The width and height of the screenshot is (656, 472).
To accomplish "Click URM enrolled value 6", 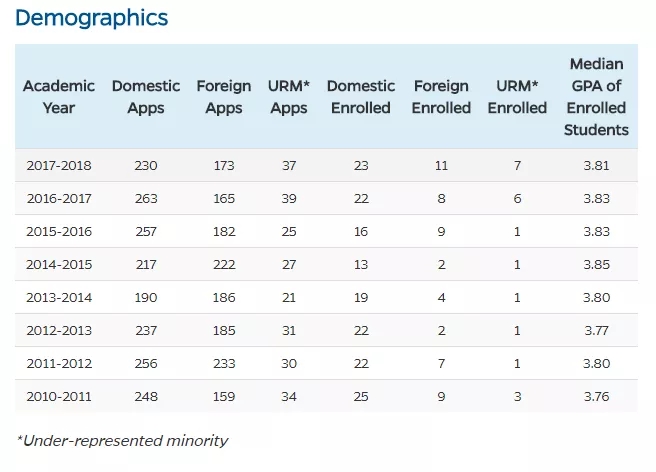I will (518, 198).
